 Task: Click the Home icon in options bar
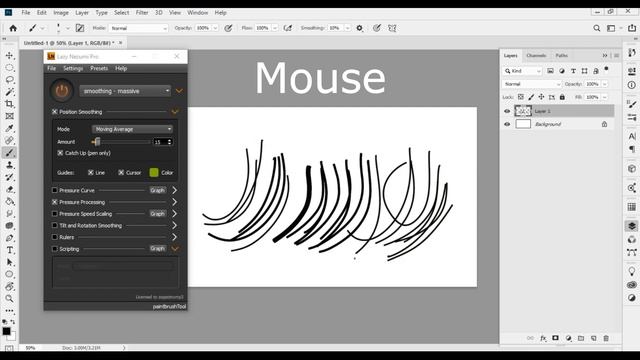point(13,28)
